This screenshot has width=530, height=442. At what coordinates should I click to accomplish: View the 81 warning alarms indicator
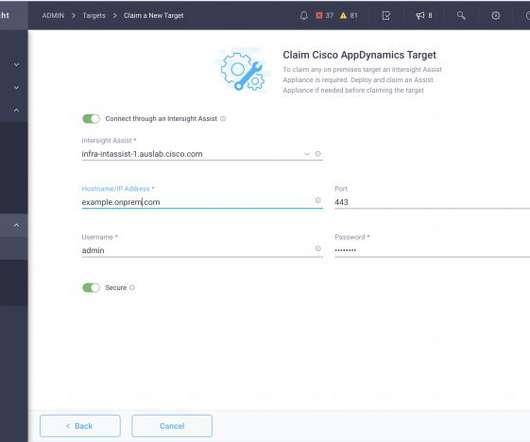[348, 16]
